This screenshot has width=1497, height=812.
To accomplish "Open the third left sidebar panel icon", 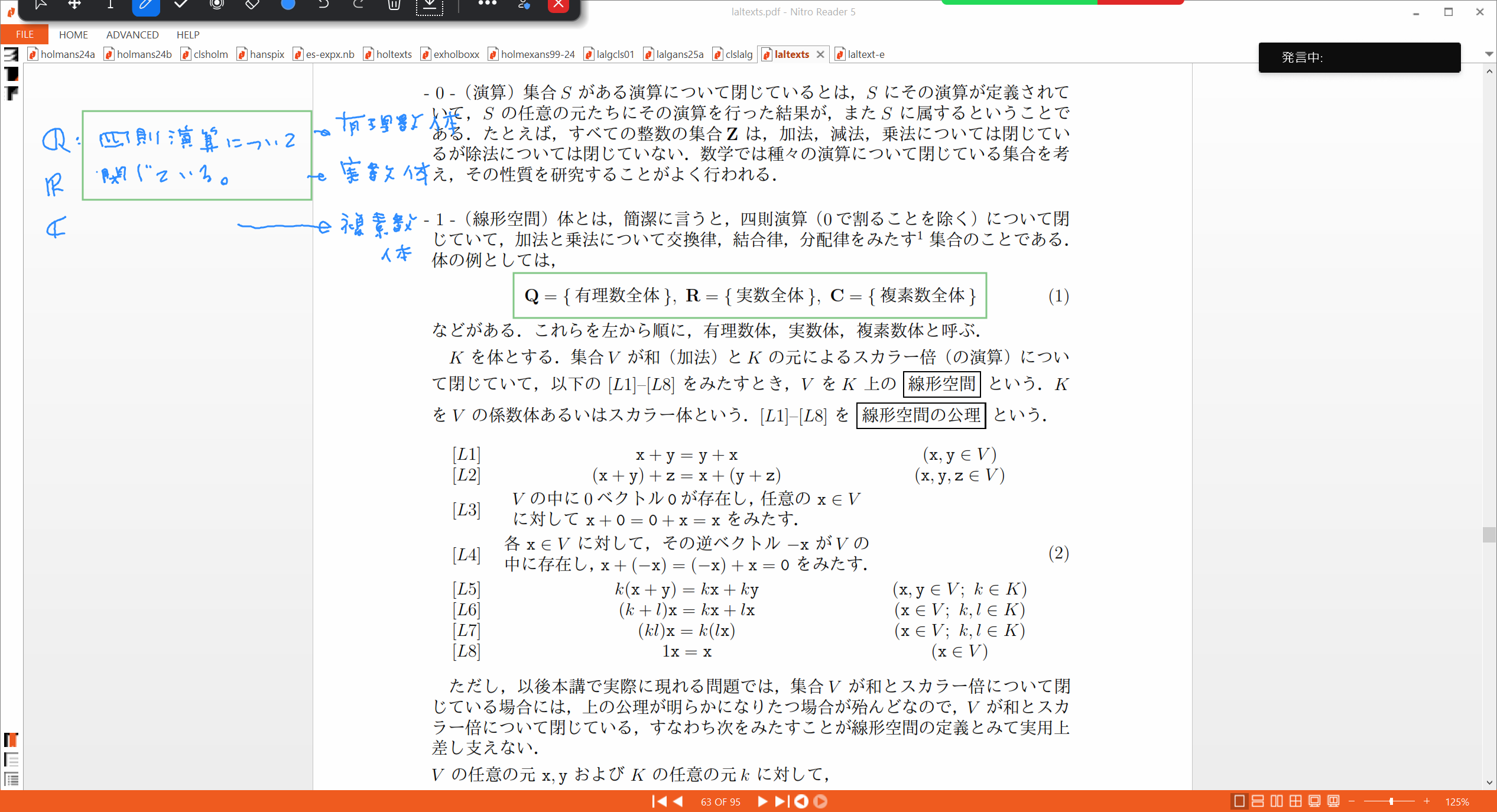I will coord(11,93).
